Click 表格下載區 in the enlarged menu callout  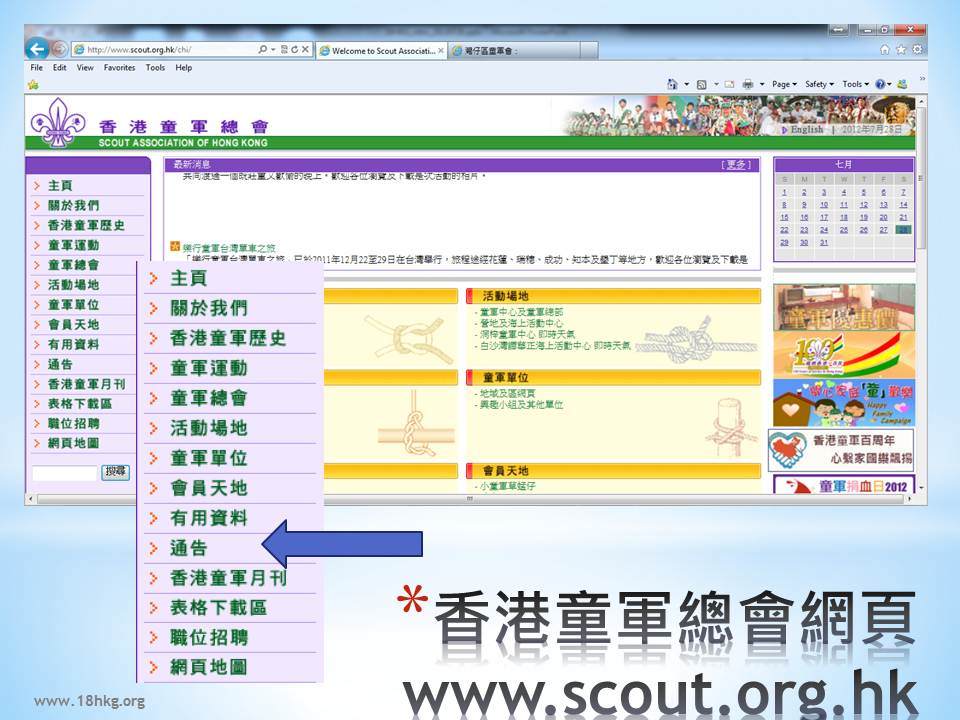click(218, 607)
